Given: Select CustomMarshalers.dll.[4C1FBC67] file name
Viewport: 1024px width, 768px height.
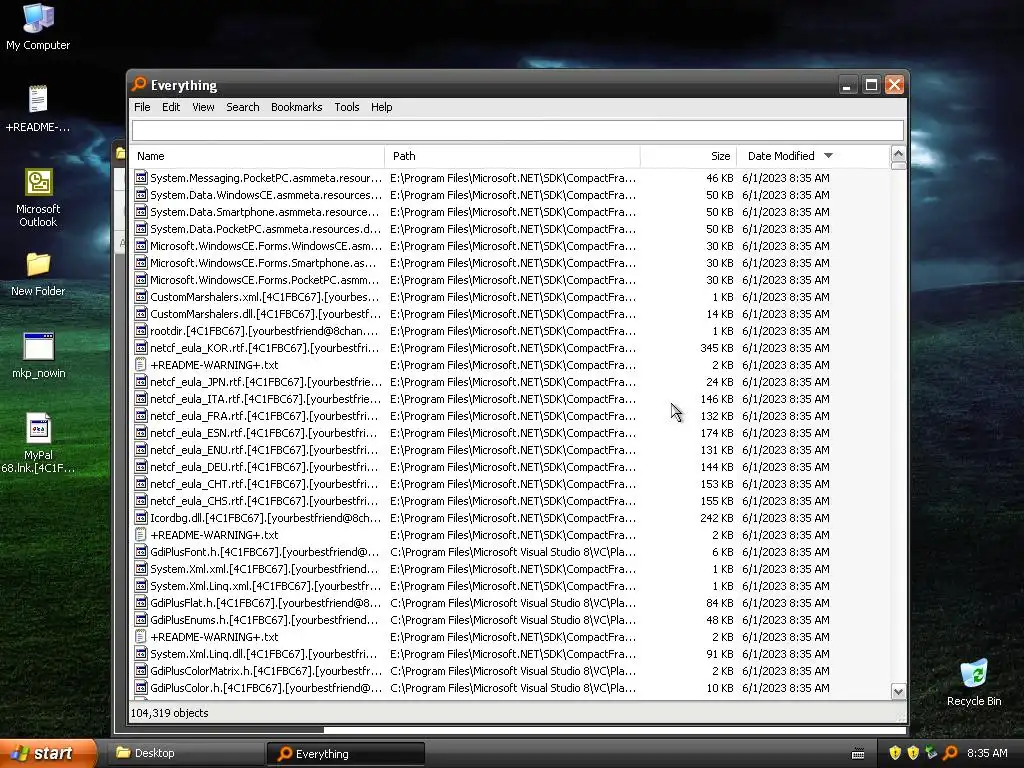Looking at the screenshot, I should 265,314.
